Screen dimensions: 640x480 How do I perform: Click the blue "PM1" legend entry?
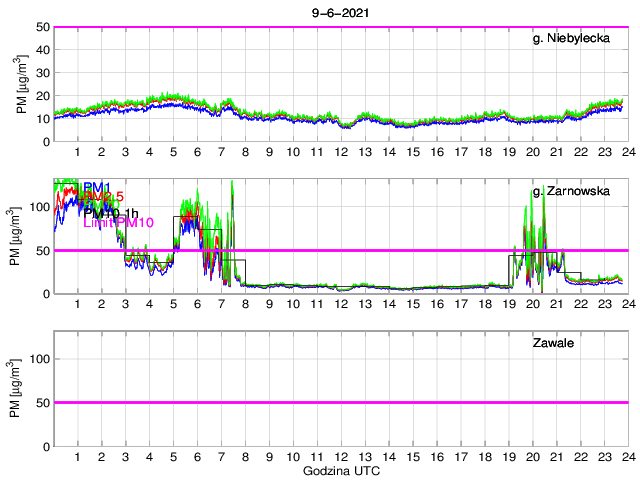point(97,187)
